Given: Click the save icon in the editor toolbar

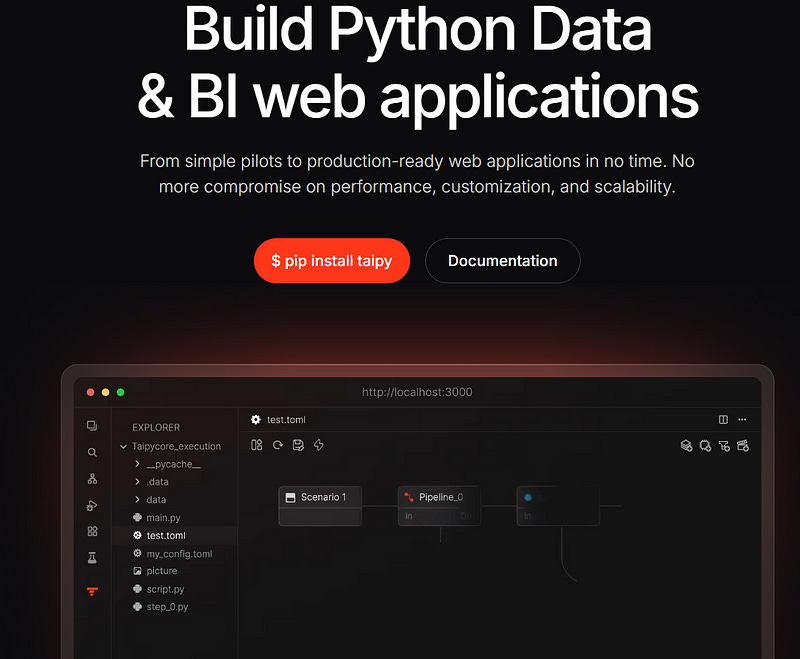Looking at the screenshot, I should [298, 445].
